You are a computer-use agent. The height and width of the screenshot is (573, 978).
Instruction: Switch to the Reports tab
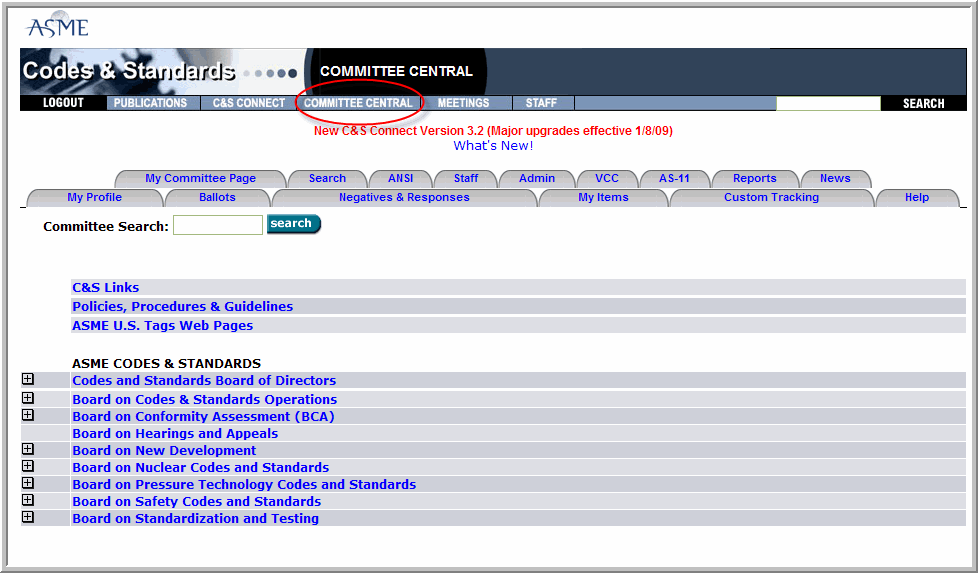(755, 178)
